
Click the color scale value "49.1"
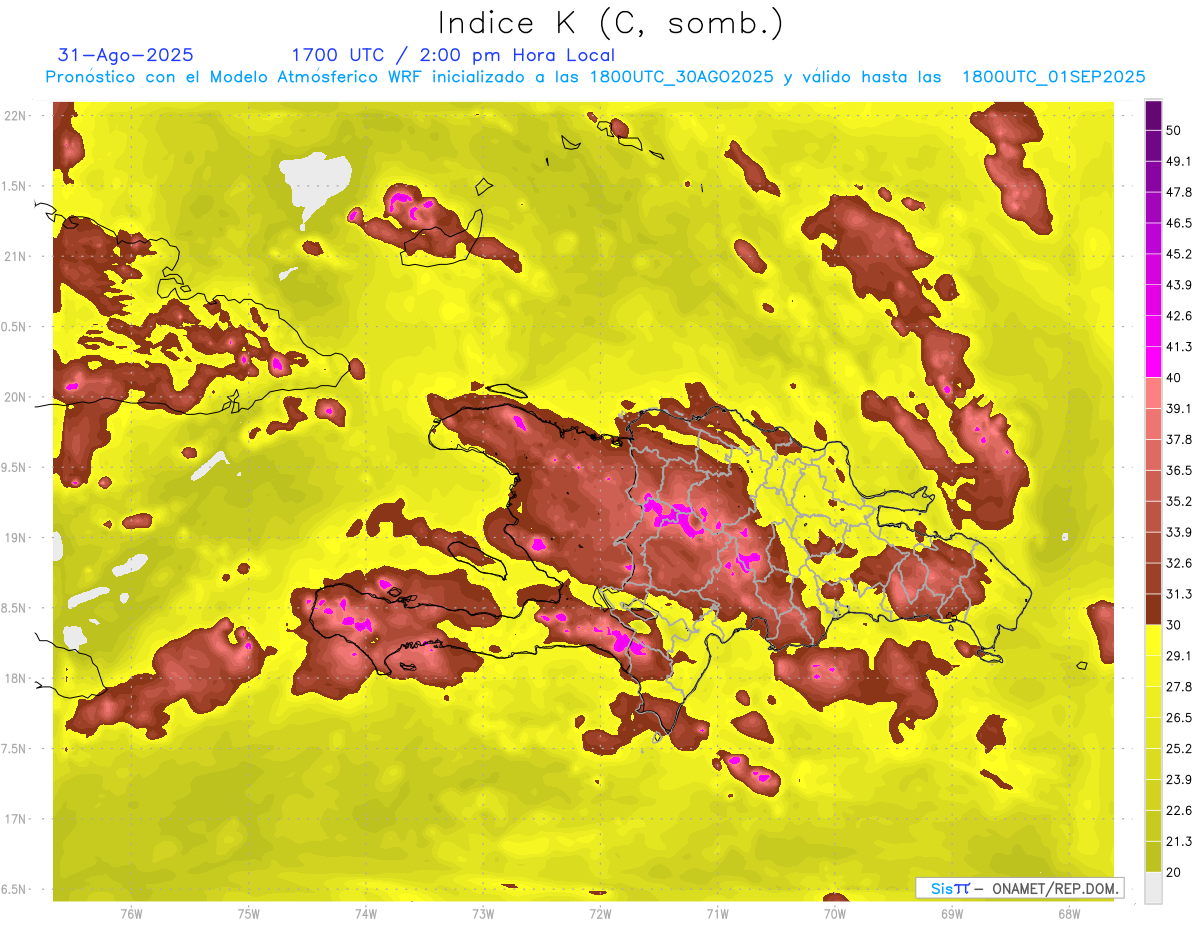tap(1179, 161)
